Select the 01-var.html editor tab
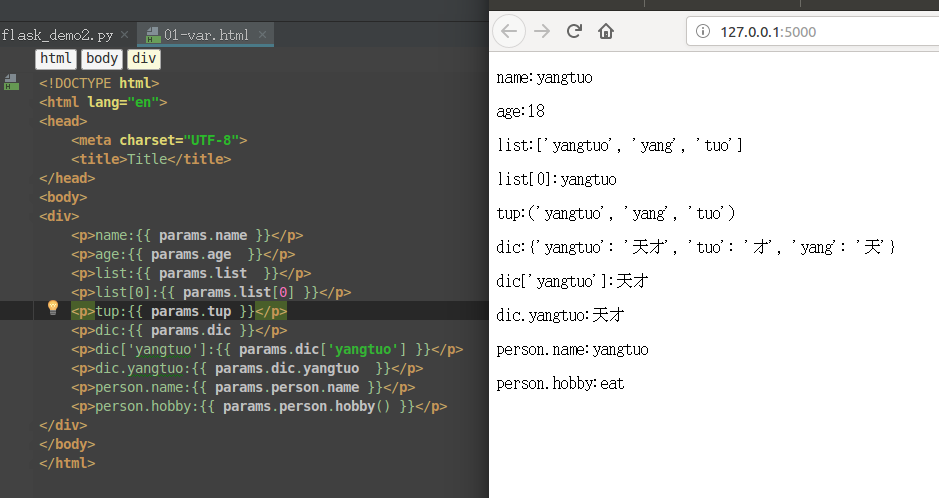Screen dimensions: 939x498 [x=206, y=35]
